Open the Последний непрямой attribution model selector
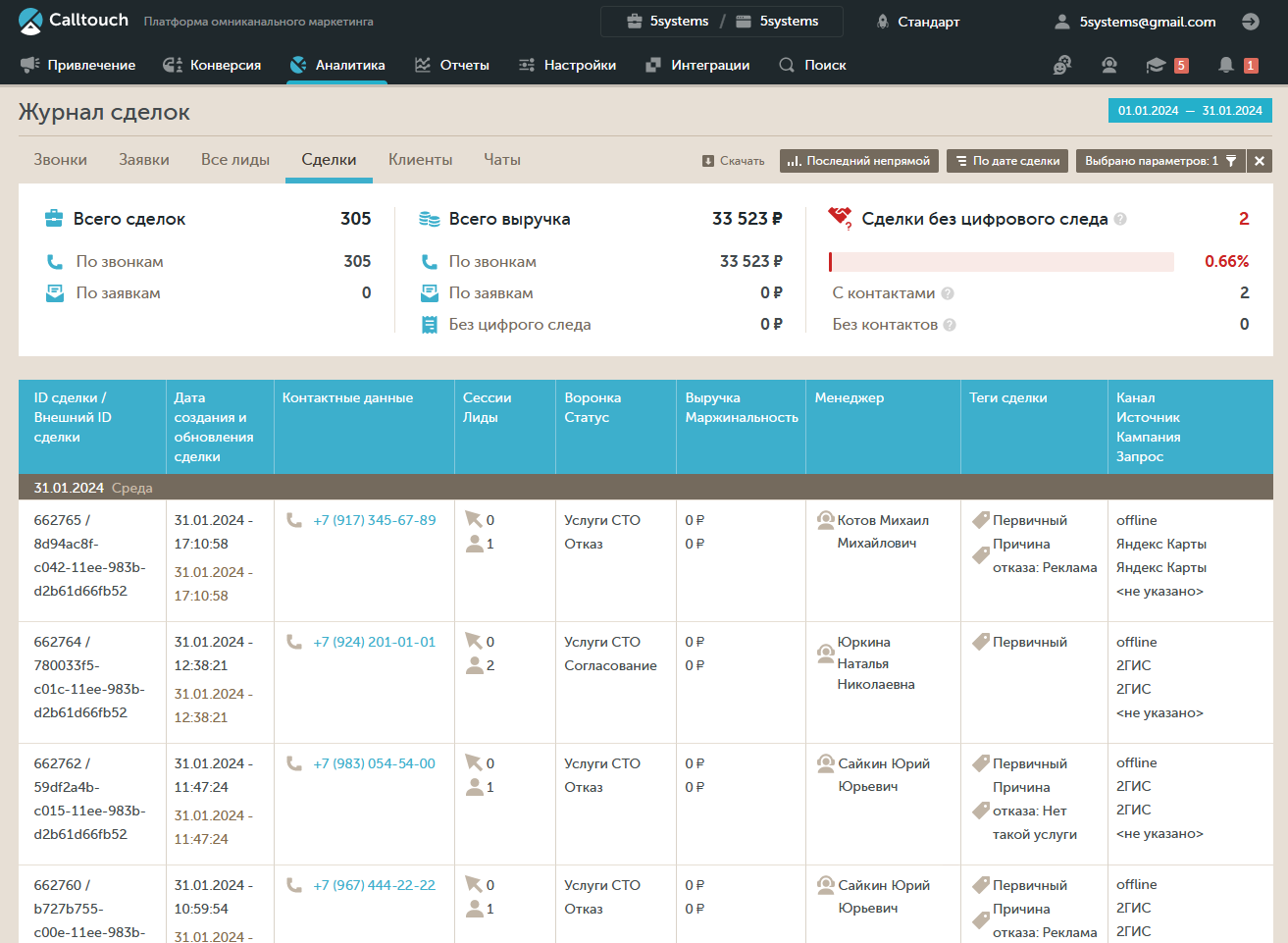 (x=859, y=161)
